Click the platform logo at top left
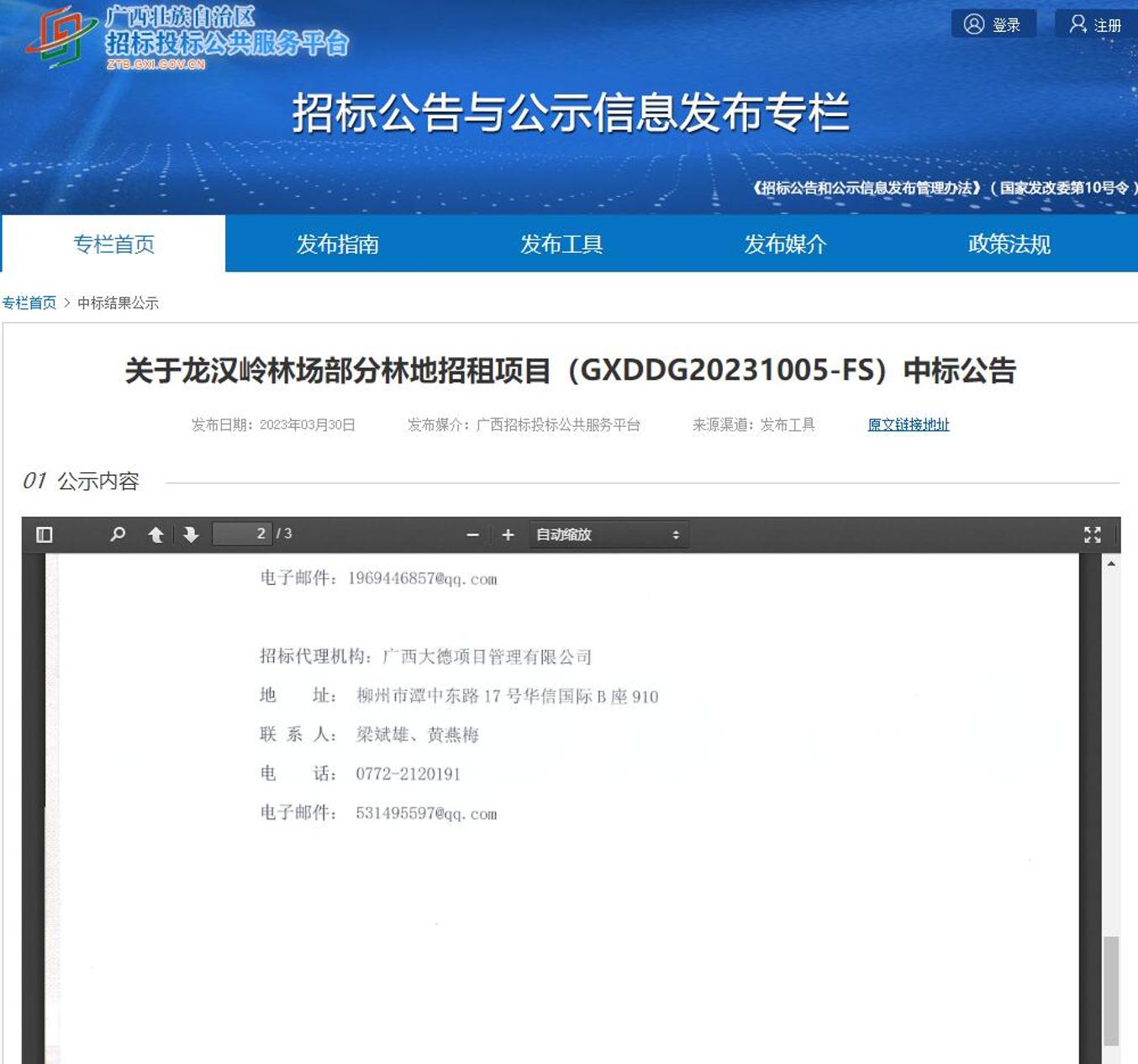Viewport: 1138px width, 1064px height. 61,37
